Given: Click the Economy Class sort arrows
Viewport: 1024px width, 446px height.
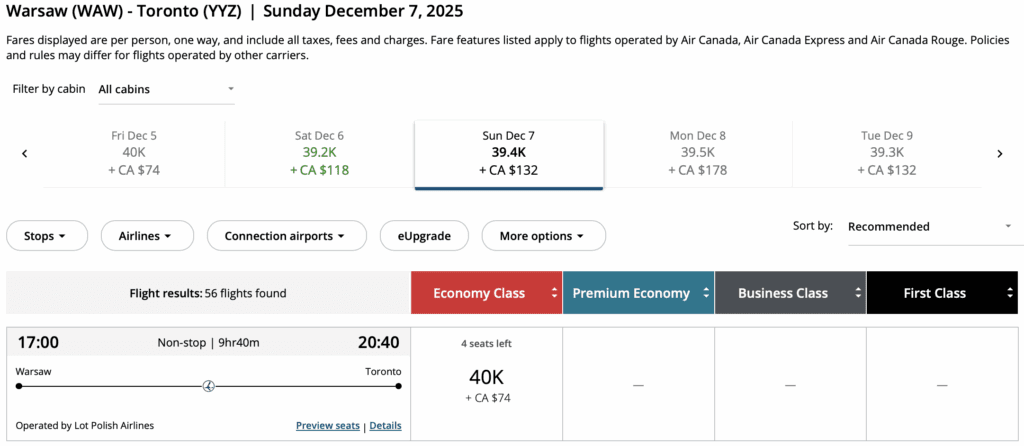Looking at the screenshot, I should click(553, 293).
